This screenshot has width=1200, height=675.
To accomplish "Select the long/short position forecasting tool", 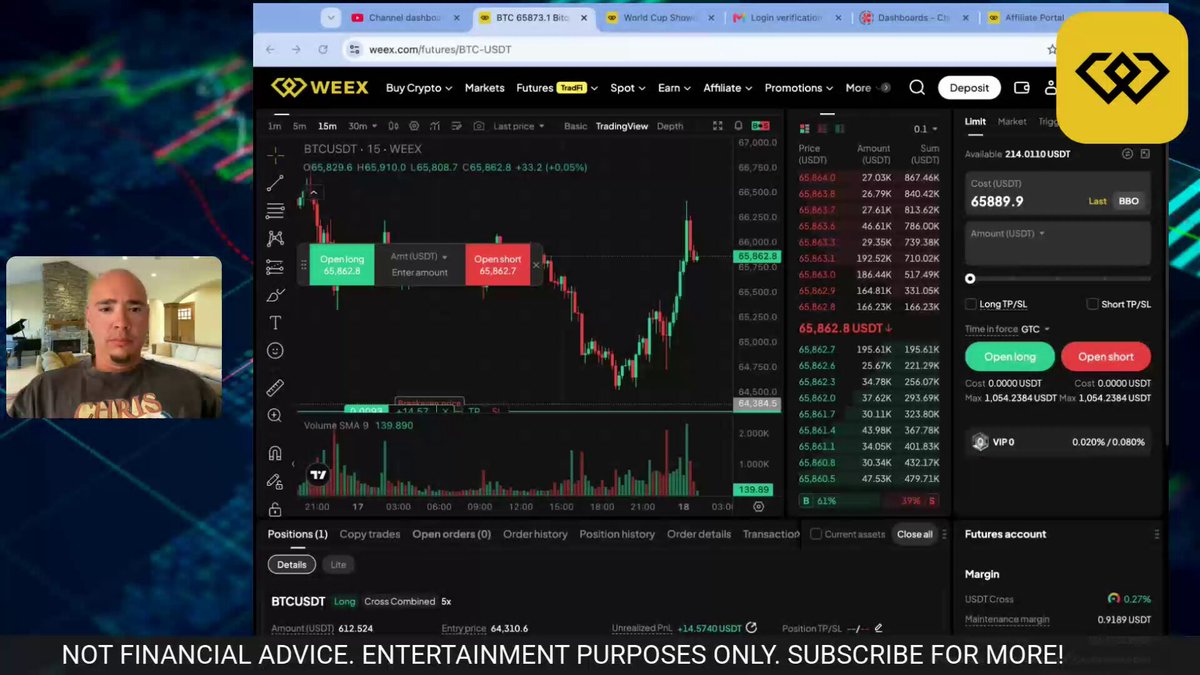I will tap(275, 267).
